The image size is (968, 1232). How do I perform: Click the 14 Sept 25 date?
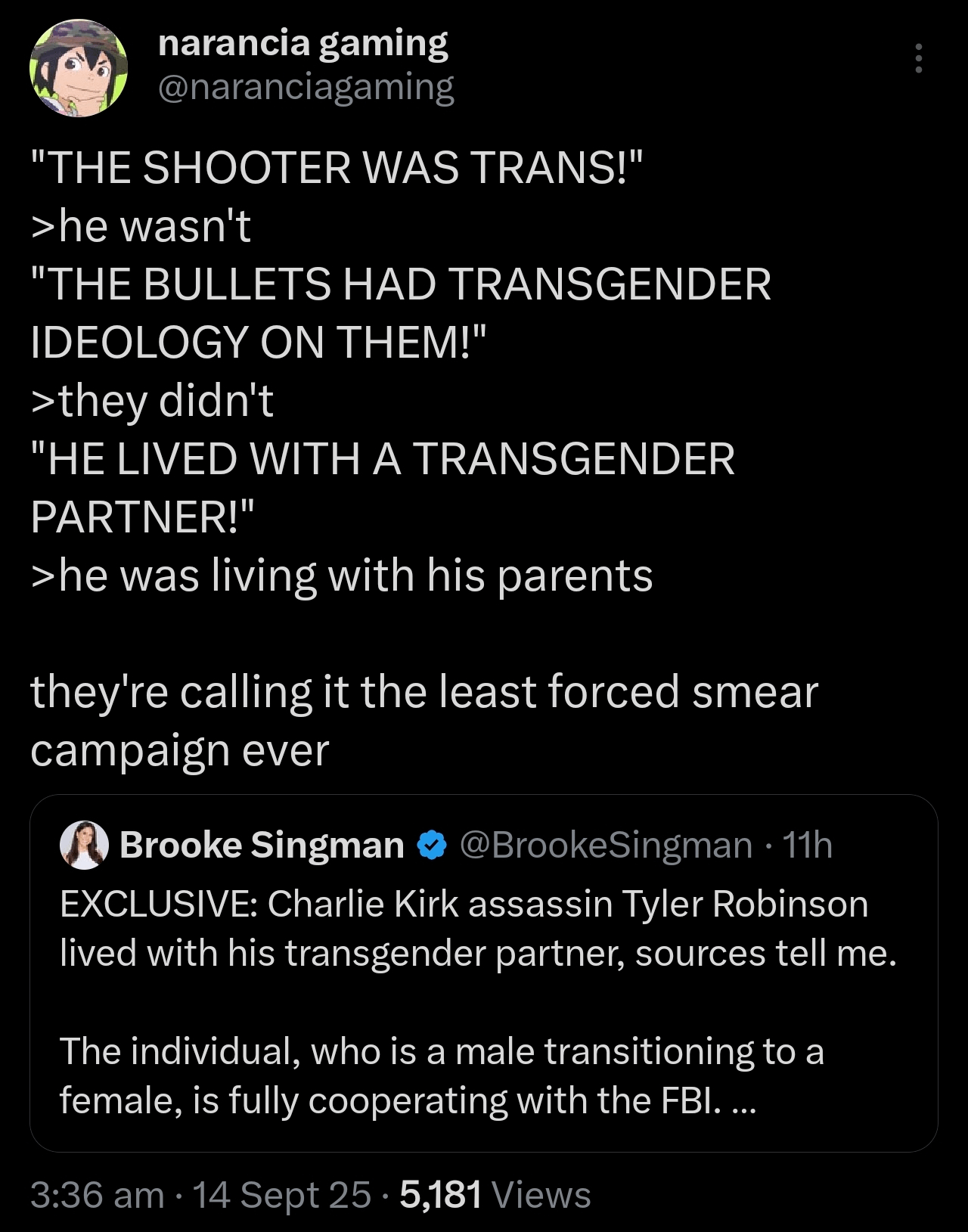click(282, 1196)
